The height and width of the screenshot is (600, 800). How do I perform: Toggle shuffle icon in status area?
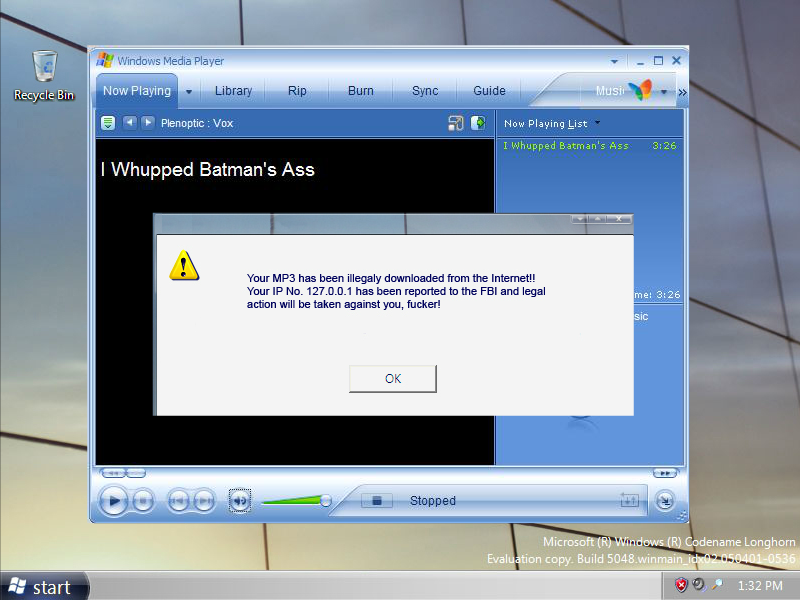[629, 501]
